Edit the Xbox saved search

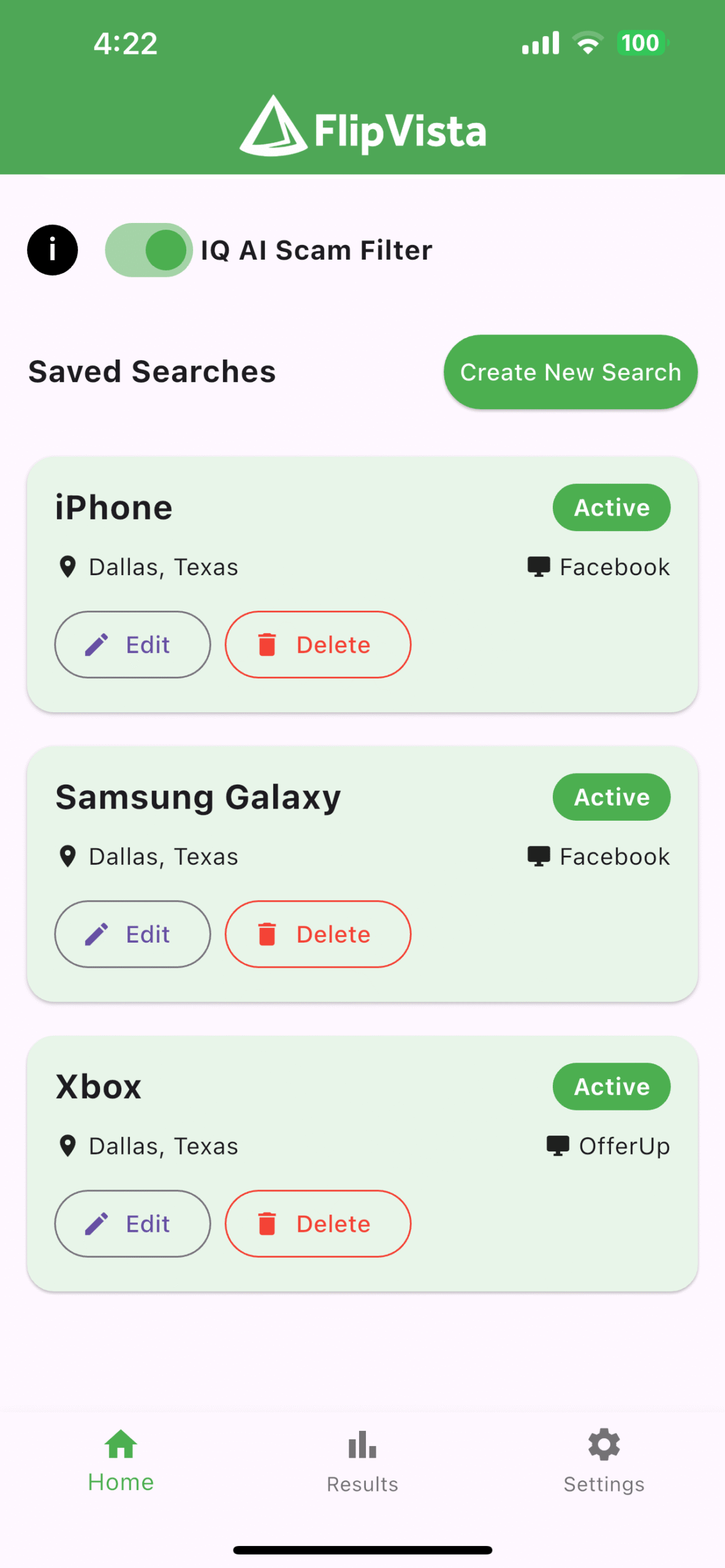pos(132,1224)
